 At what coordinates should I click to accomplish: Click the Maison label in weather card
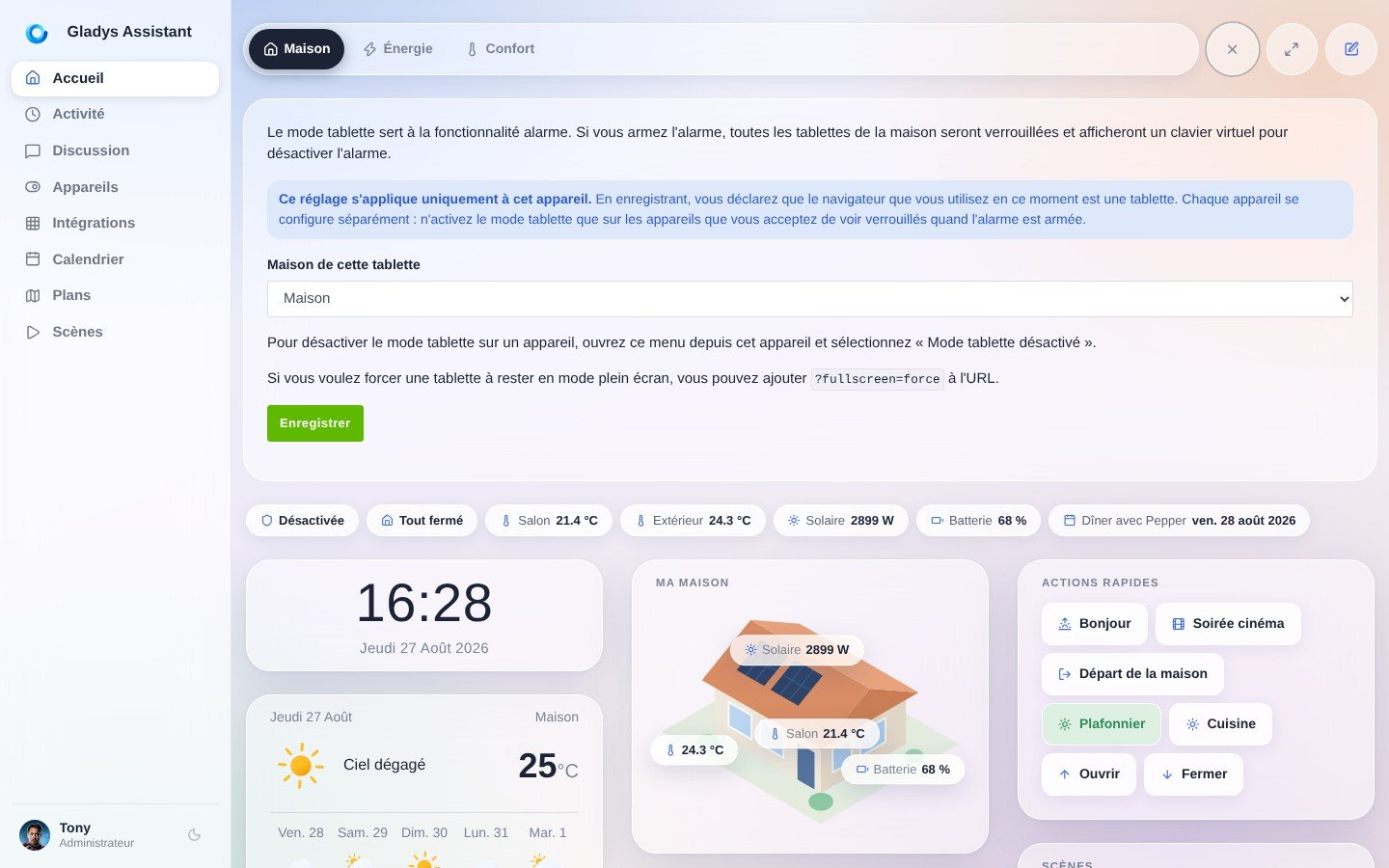[557, 718]
